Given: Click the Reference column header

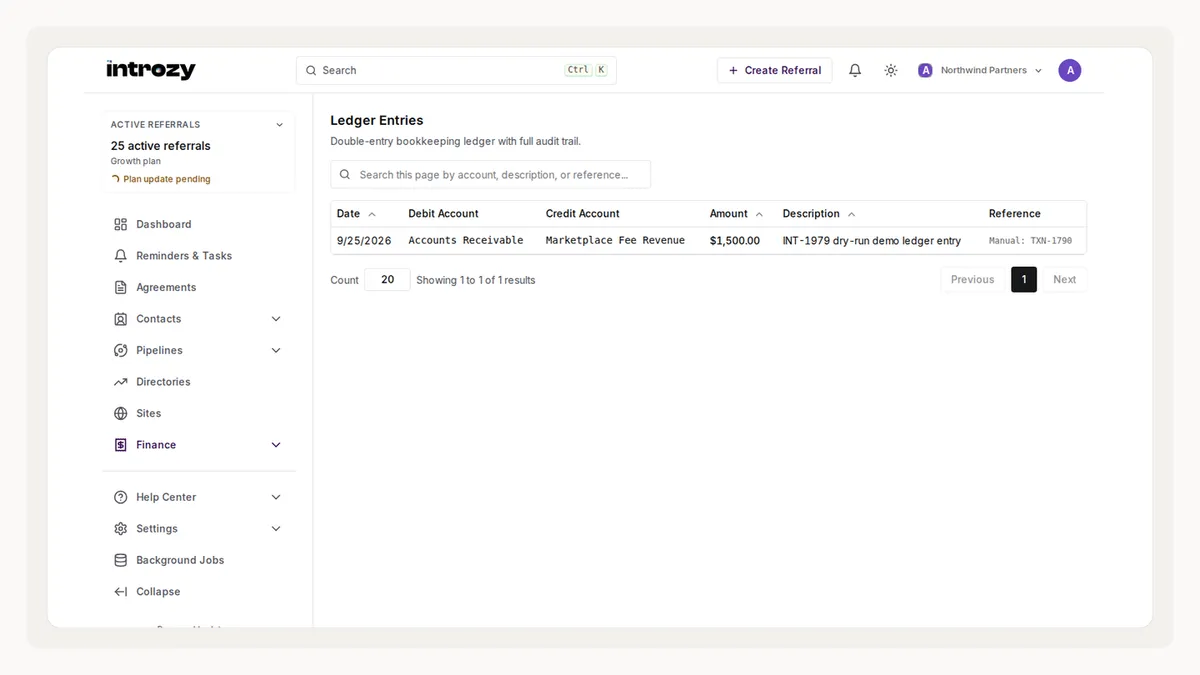Looking at the screenshot, I should coord(1015,214).
